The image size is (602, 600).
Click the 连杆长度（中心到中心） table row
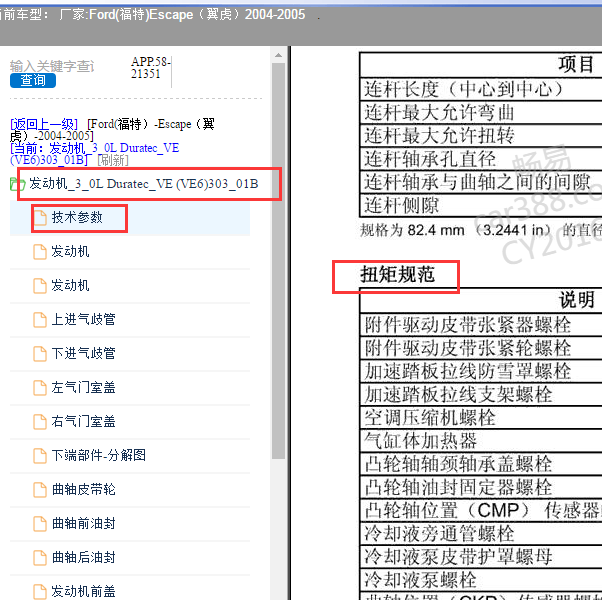coord(481,89)
